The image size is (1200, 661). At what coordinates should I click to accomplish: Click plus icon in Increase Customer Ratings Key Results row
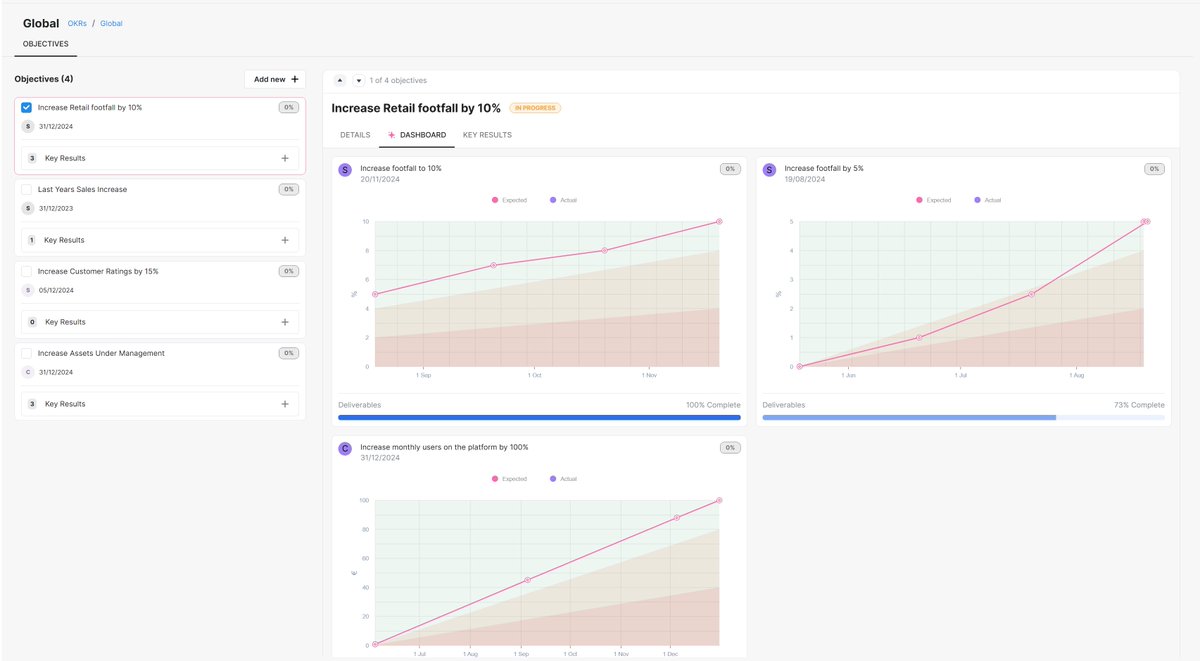click(x=285, y=322)
